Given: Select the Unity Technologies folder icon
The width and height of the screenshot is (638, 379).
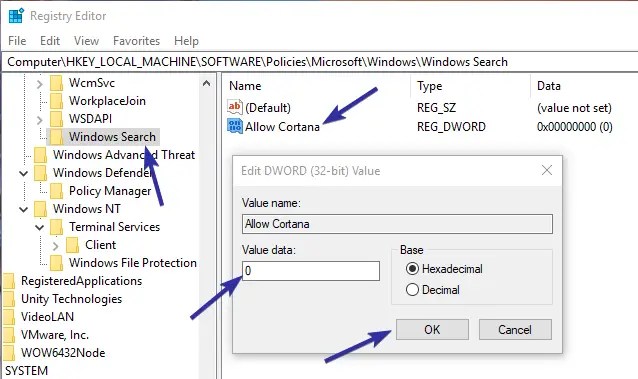Looking at the screenshot, I should pos(9,299).
